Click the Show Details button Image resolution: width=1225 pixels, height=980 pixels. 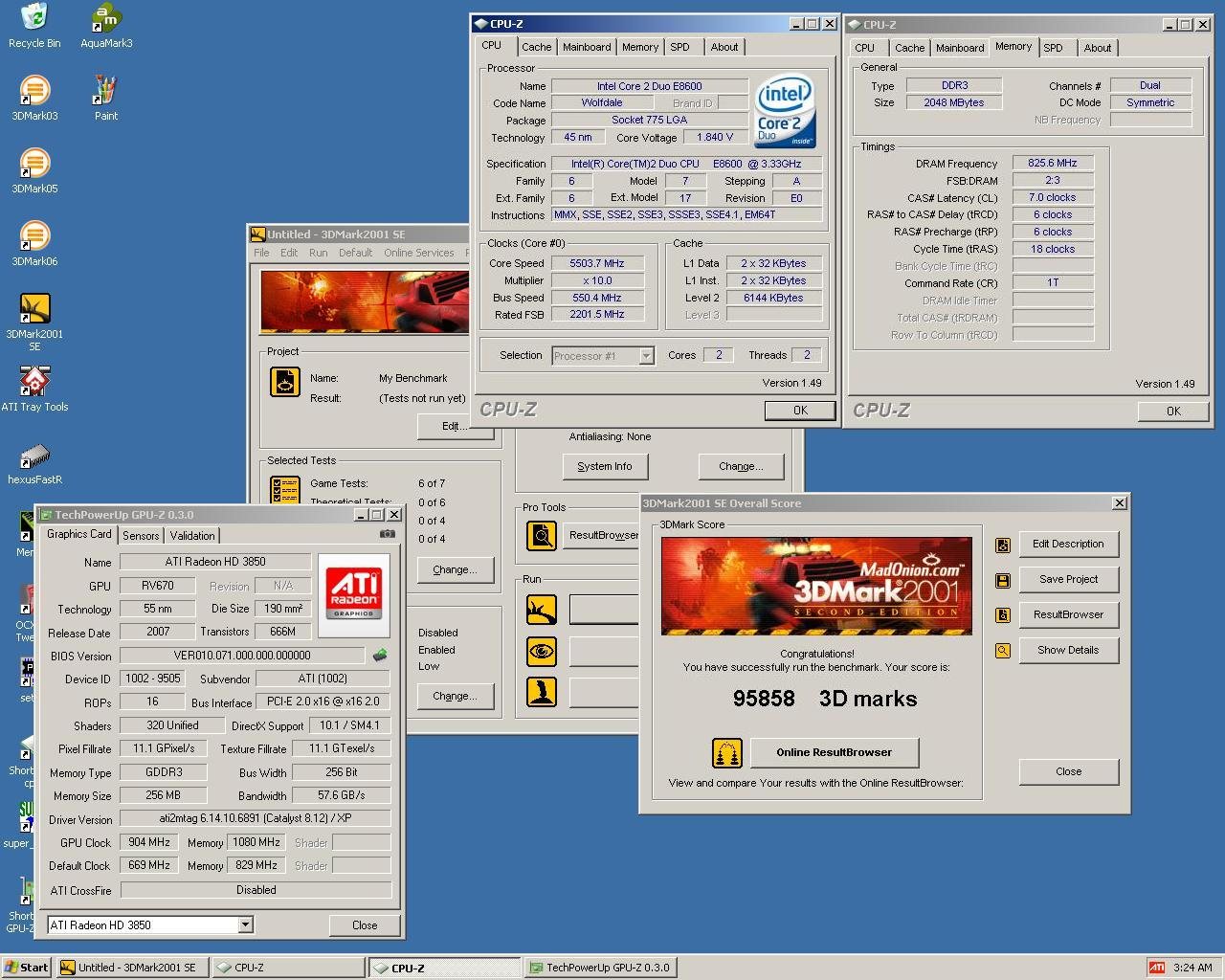coord(1068,650)
